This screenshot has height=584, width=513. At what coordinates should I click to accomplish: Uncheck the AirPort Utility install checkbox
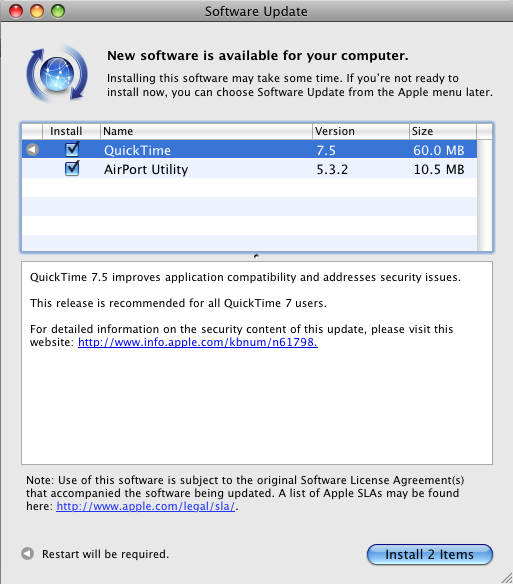click(x=72, y=168)
